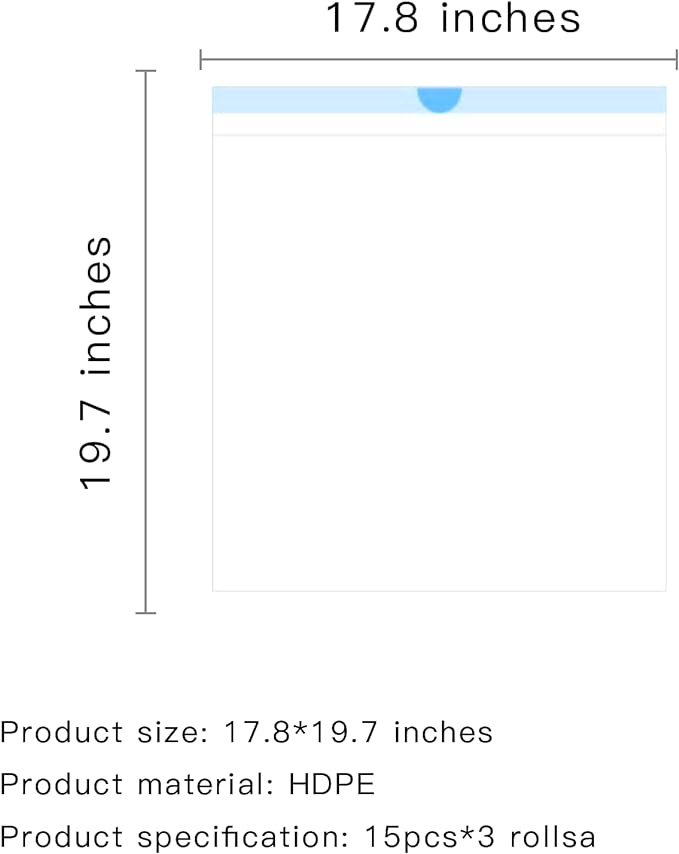Image resolution: width=679 pixels, height=854 pixels.
Task: Select the light blue drawstring band
Action: pos(439,100)
